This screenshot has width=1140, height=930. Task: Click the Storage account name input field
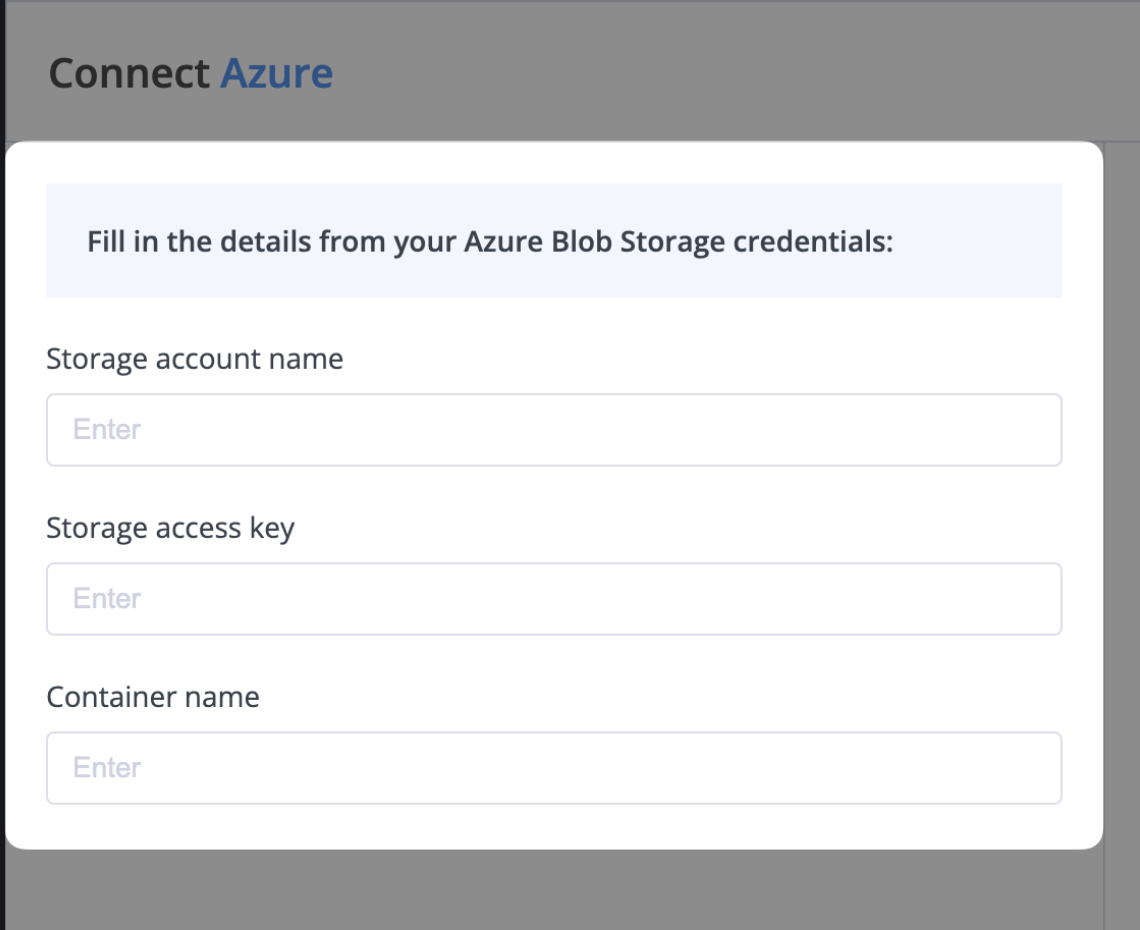coord(554,430)
